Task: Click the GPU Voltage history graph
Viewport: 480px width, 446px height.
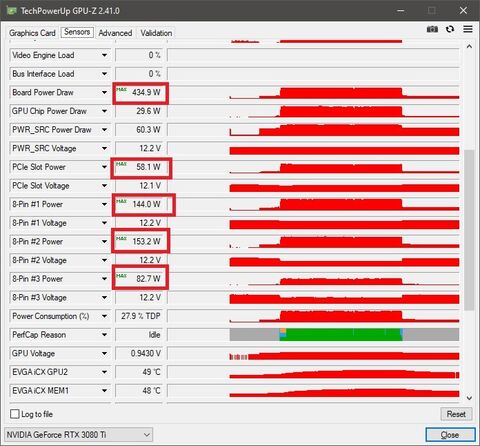Action: (313, 353)
